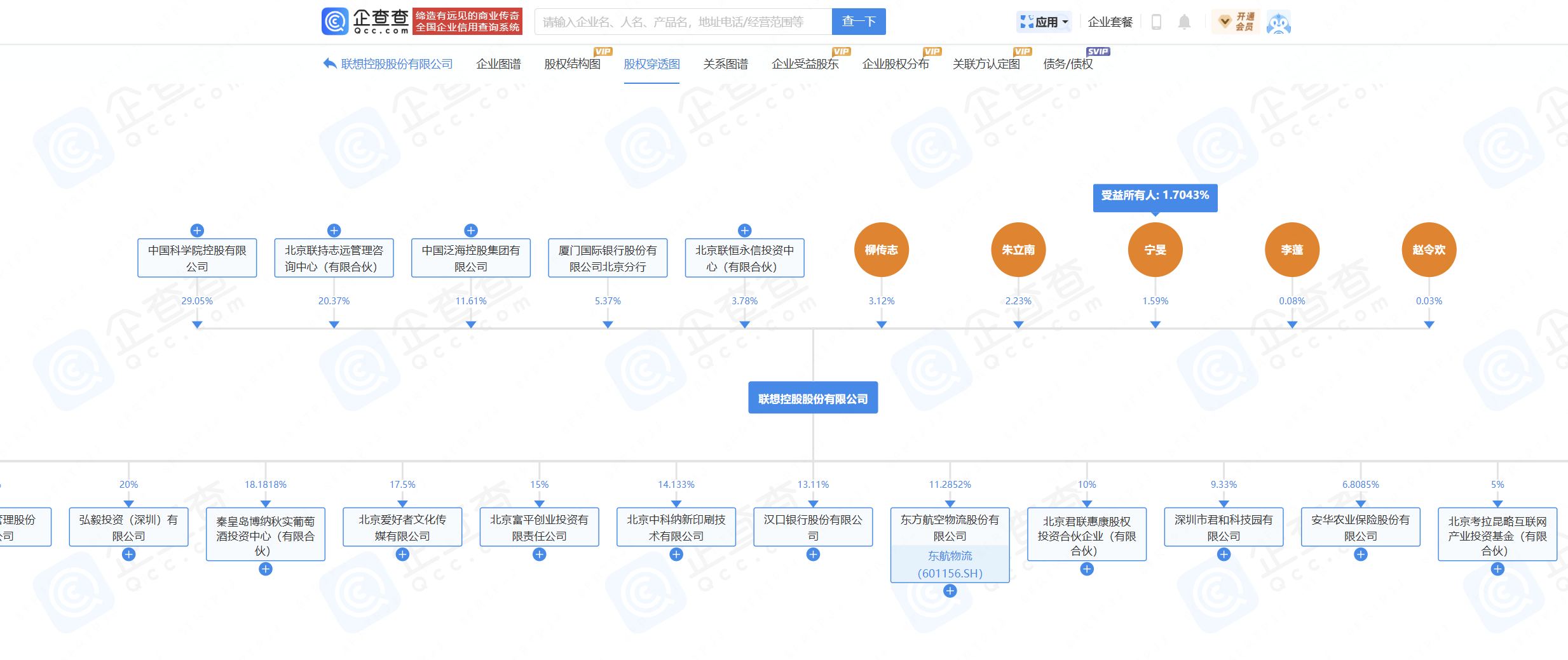Open the 企业股权分布 tab

click(896, 64)
